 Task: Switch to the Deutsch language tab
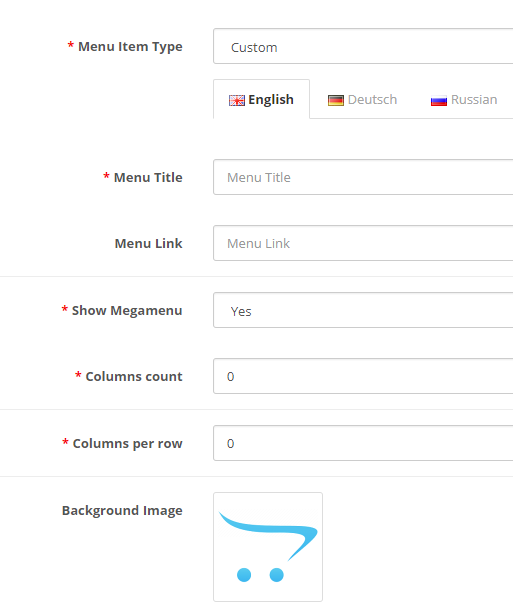click(x=363, y=99)
